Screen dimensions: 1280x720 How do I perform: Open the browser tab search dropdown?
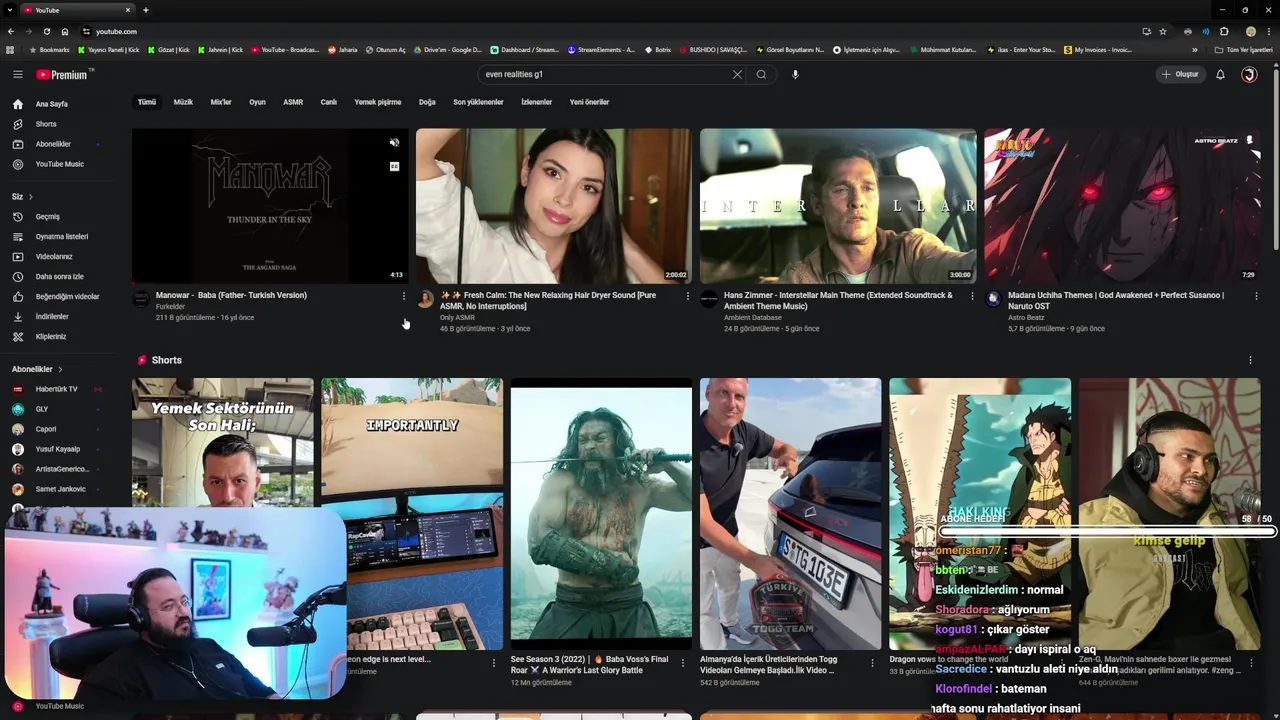[10, 10]
